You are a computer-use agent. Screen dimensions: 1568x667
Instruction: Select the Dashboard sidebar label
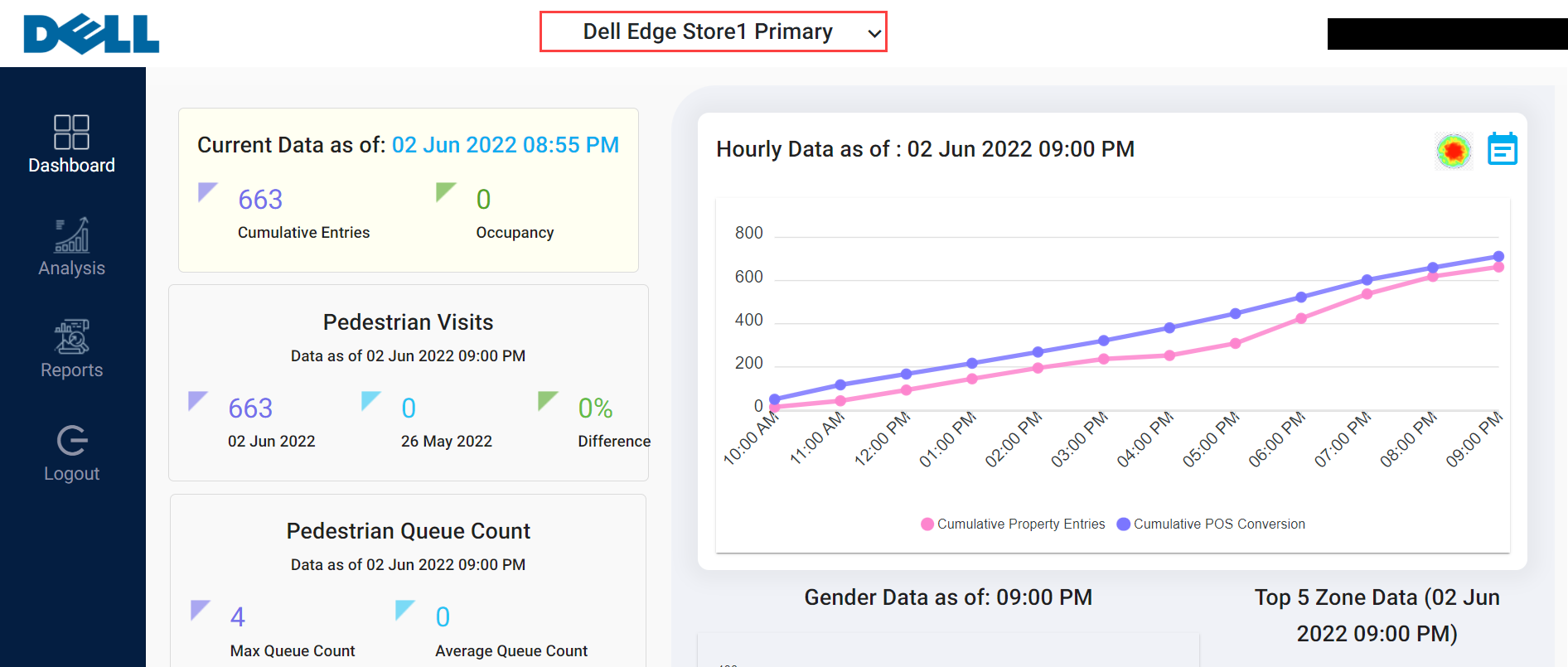point(71,166)
